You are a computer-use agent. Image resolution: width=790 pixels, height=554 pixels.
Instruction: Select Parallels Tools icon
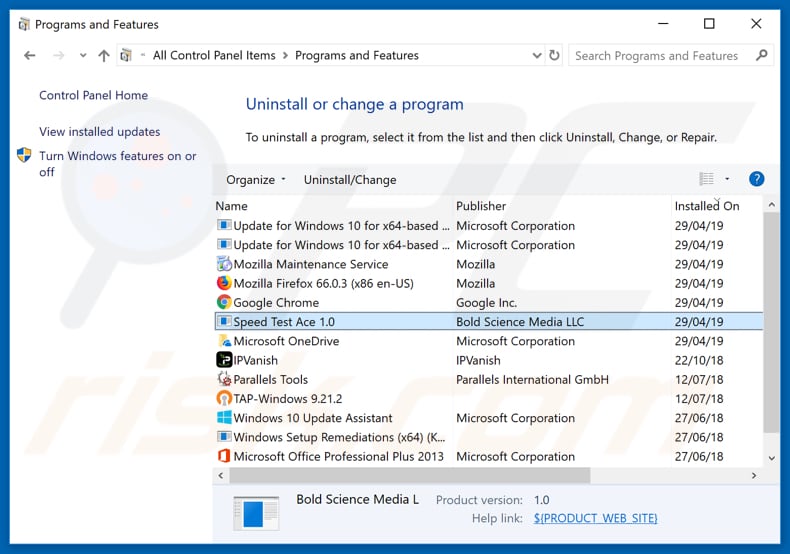tap(224, 379)
